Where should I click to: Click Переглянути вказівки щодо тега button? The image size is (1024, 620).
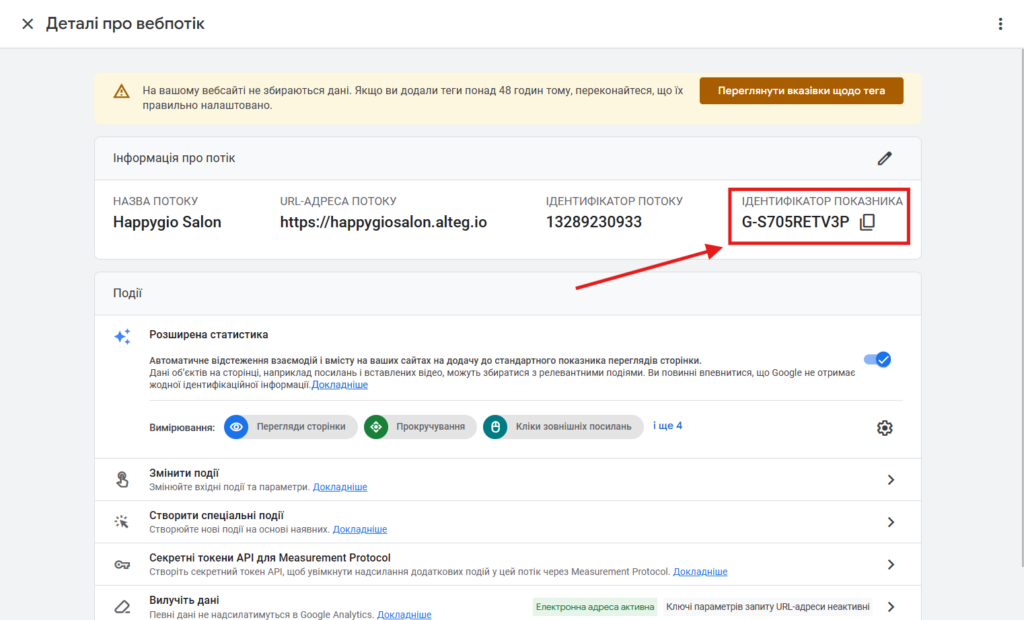click(800, 91)
